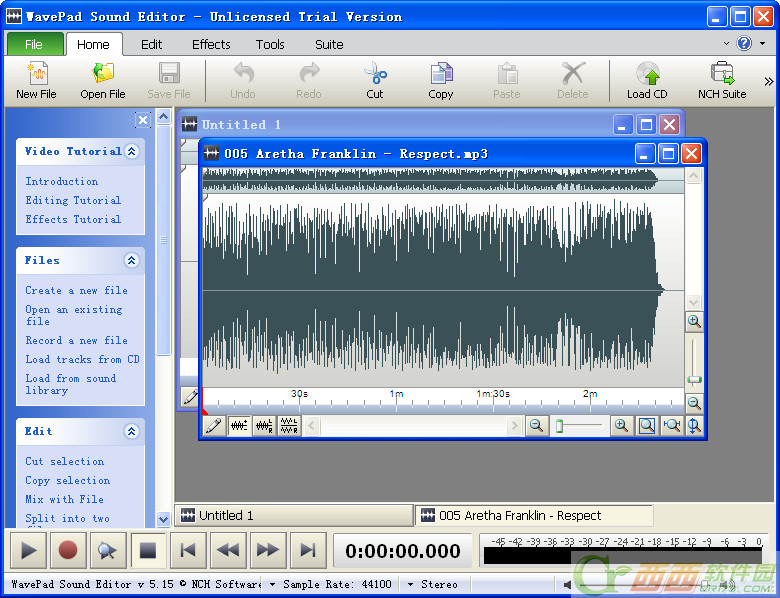Toggle the combined waveform view button

tap(239, 426)
